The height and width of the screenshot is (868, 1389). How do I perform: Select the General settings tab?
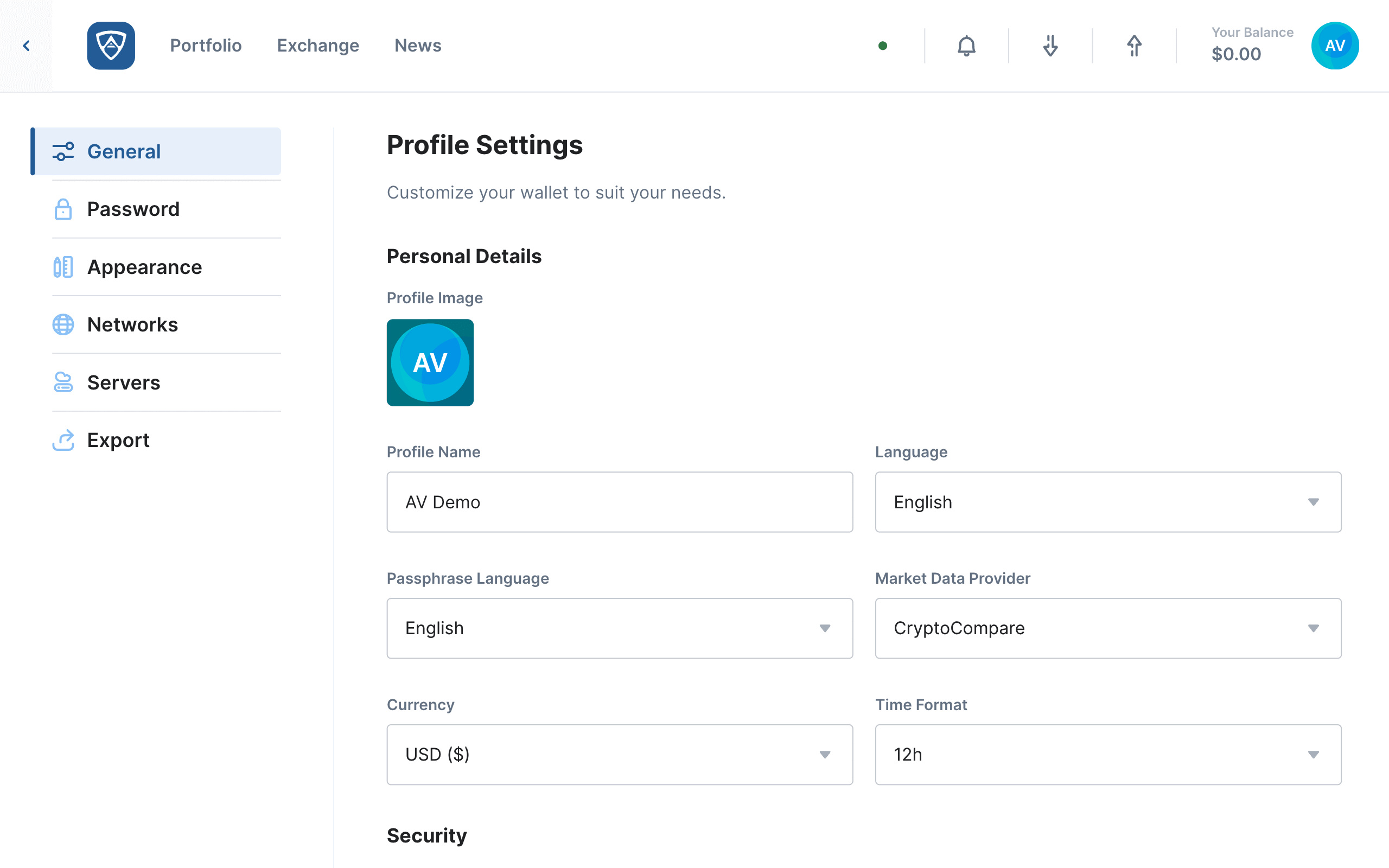point(156,151)
